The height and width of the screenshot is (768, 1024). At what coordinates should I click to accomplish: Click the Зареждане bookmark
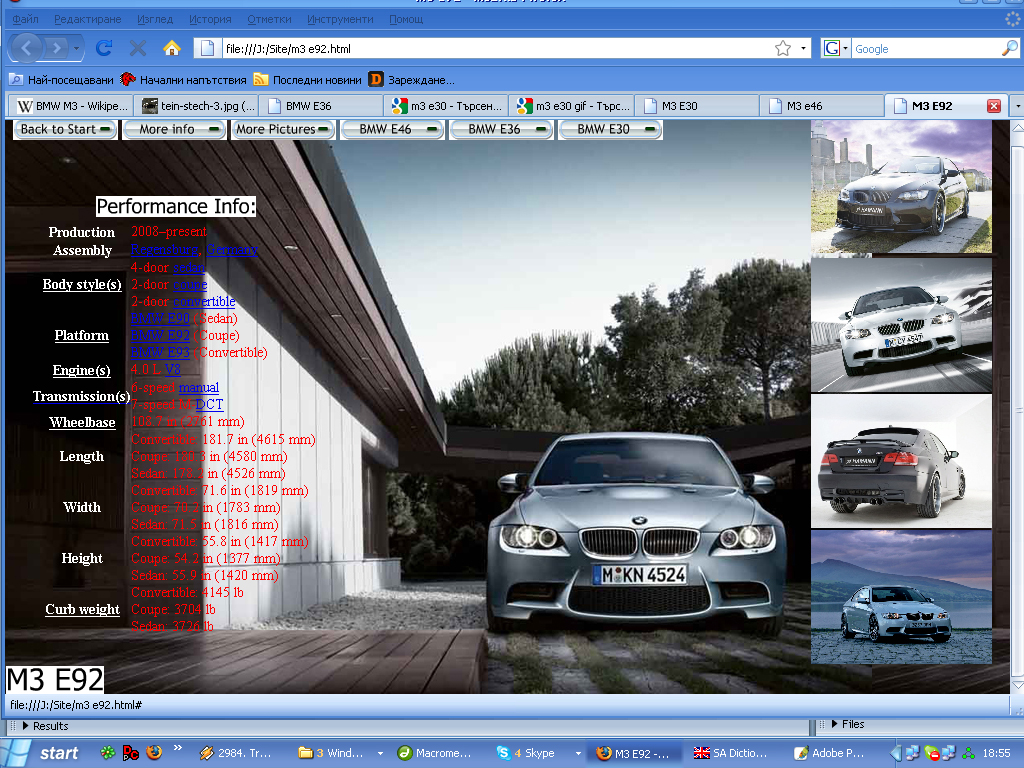pyautogui.click(x=411, y=80)
